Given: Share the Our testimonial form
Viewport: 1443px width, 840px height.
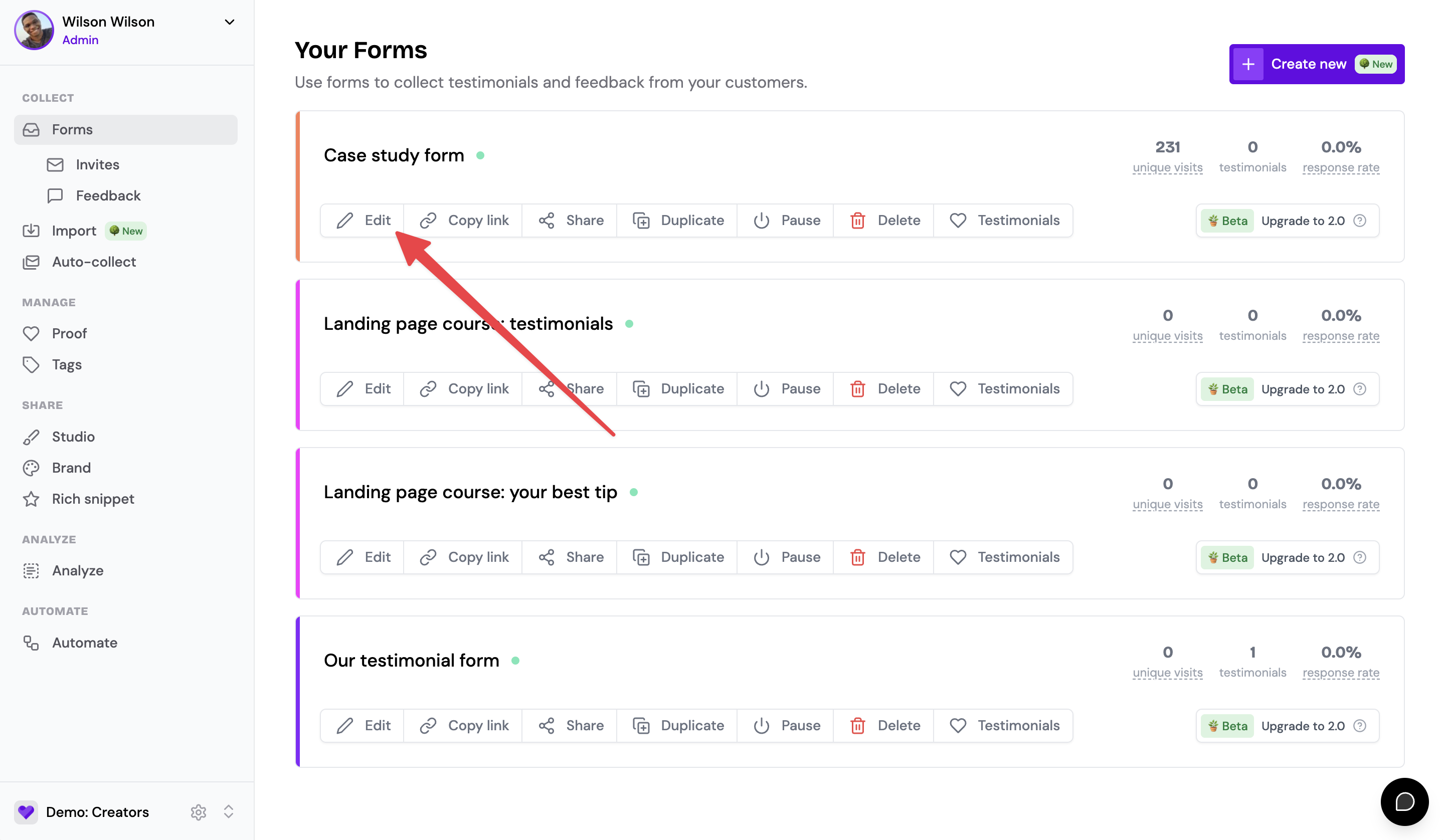Looking at the screenshot, I should (x=570, y=726).
